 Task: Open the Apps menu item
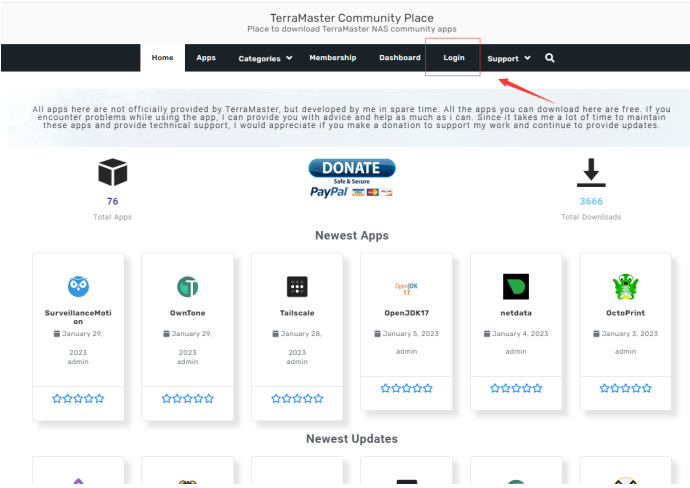(x=206, y=58)
